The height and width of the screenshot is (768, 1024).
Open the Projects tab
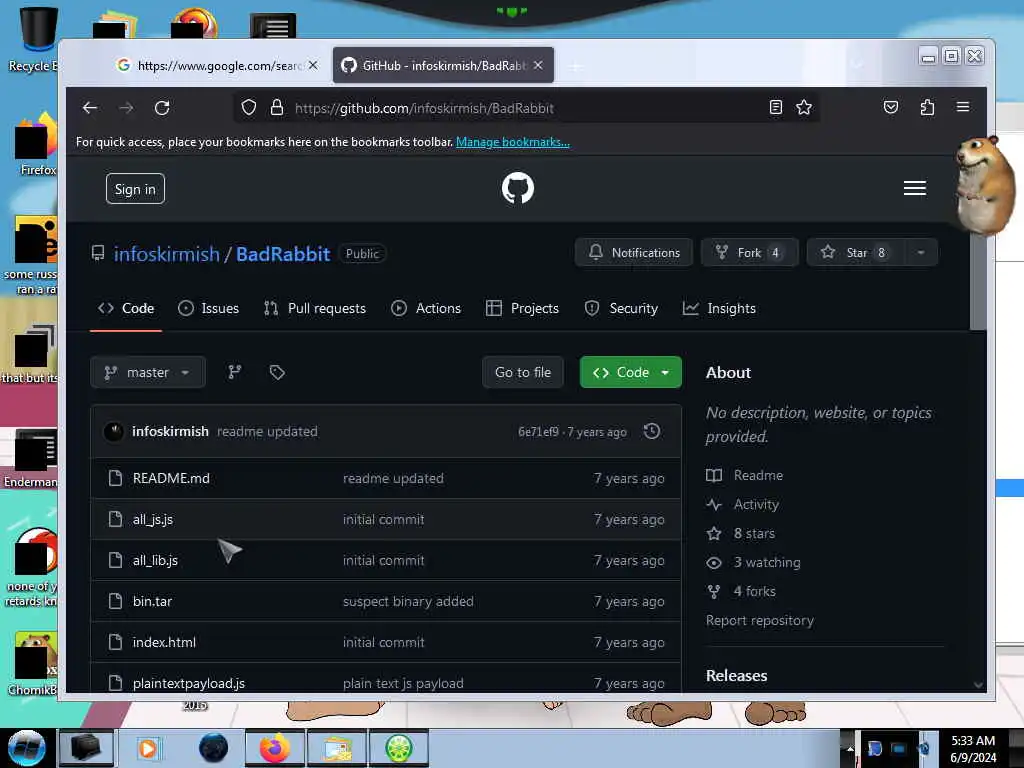click(x=523, y=308)
